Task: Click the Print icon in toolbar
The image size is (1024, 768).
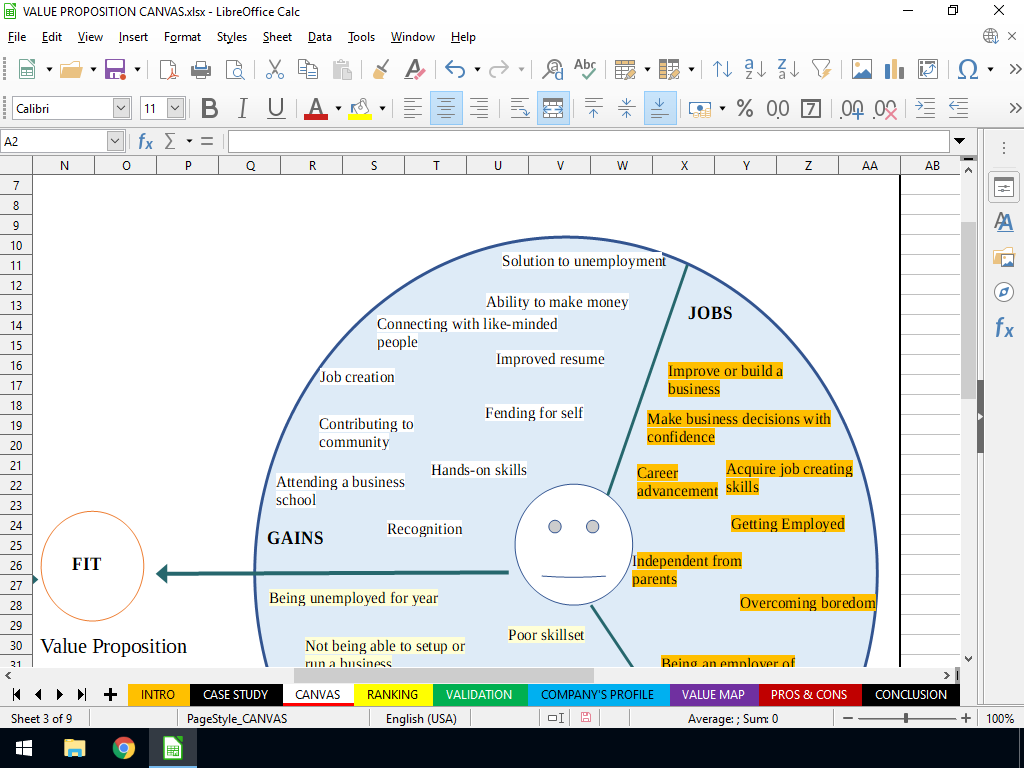Action: (x=201, y=69)
